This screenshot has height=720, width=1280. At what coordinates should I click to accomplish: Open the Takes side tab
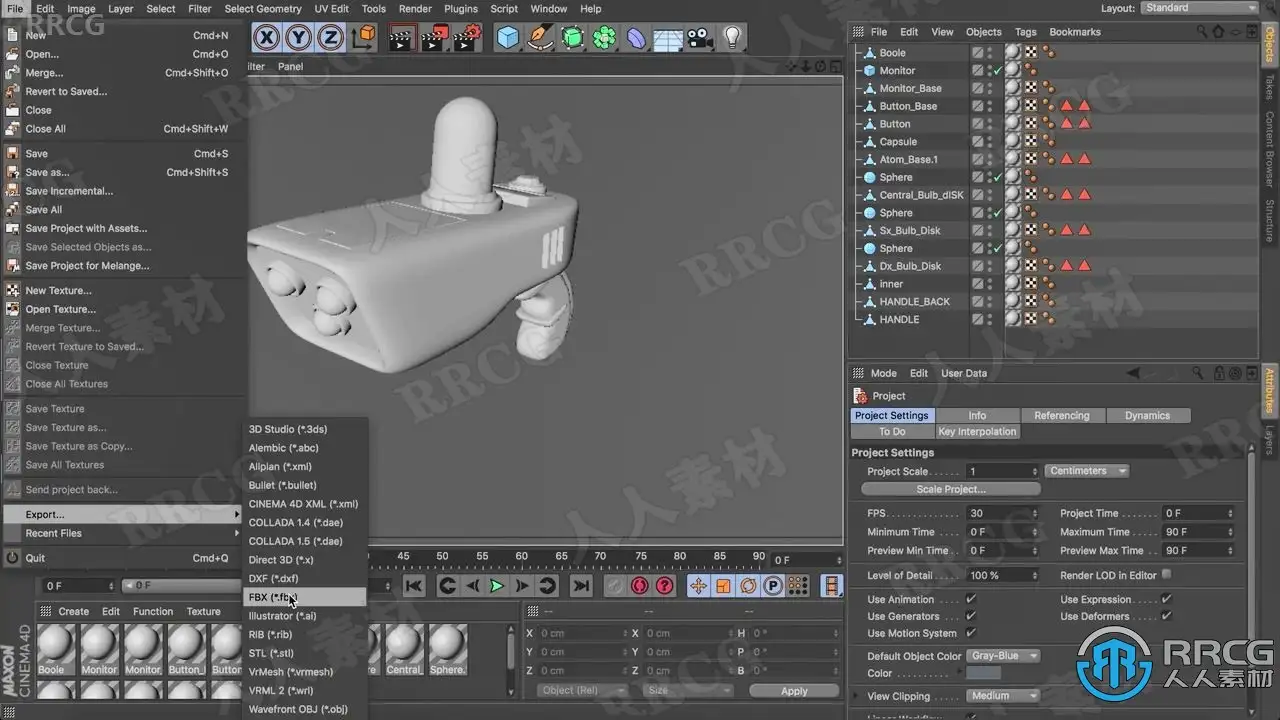click(1270, 87)
